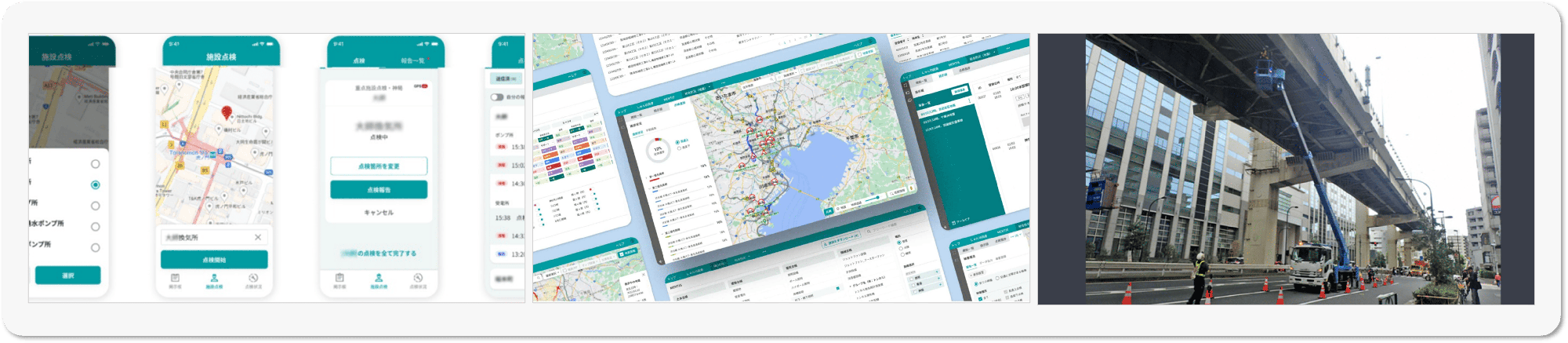1568x343 pixels.
Task: Click the 凡例 legend button on map
Action: [x=828, y=212]
